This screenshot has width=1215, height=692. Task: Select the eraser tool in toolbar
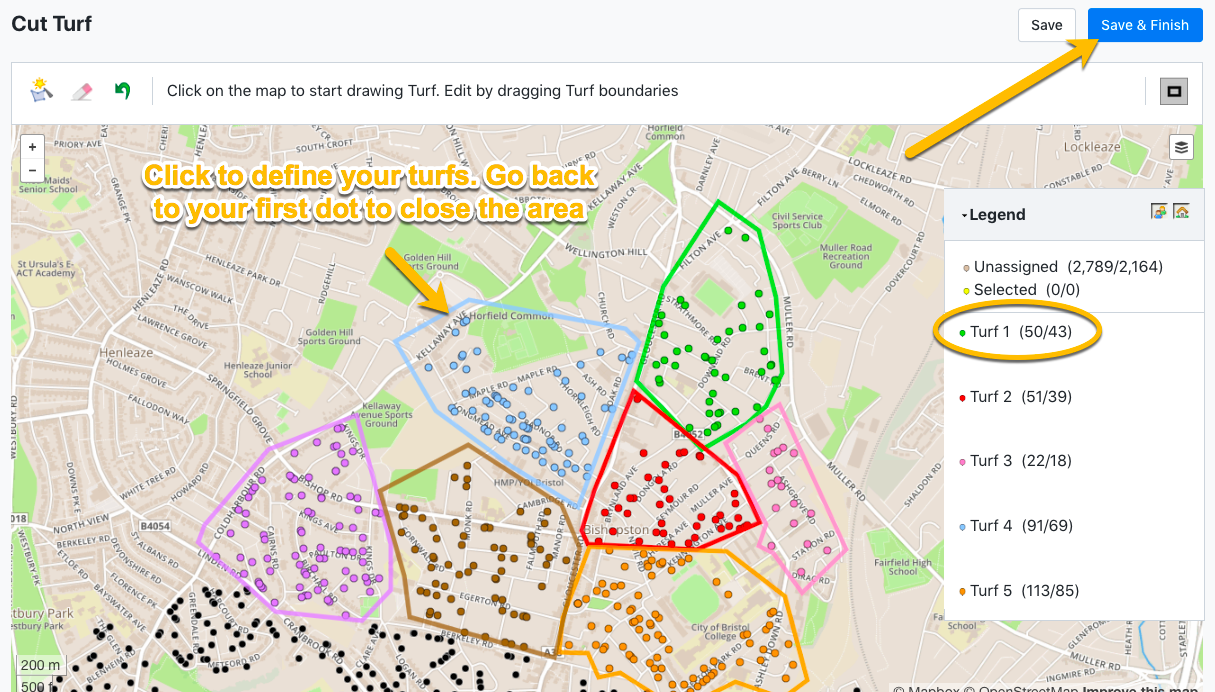(x=82, y=91)
